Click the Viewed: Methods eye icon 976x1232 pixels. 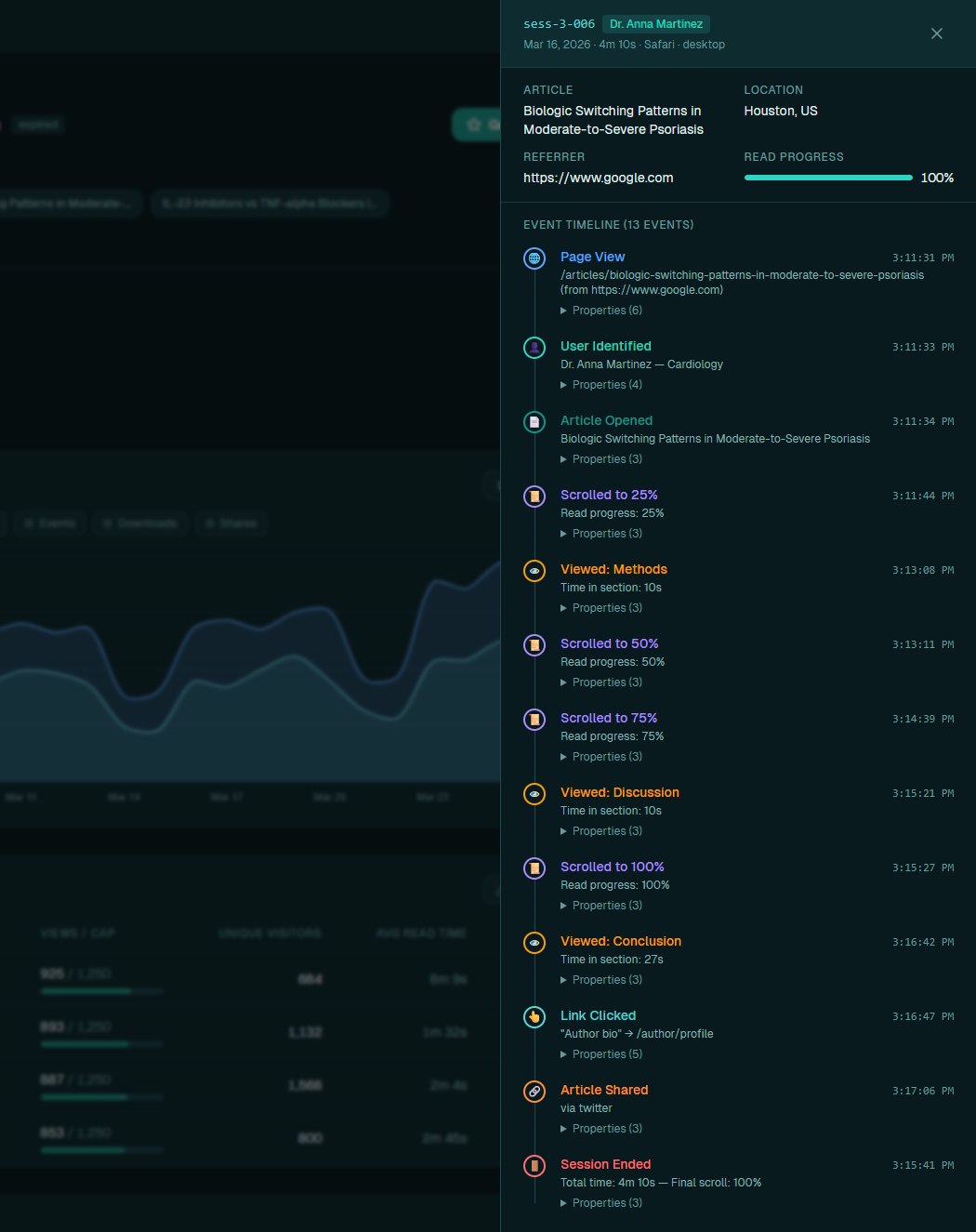pos(534,571)
